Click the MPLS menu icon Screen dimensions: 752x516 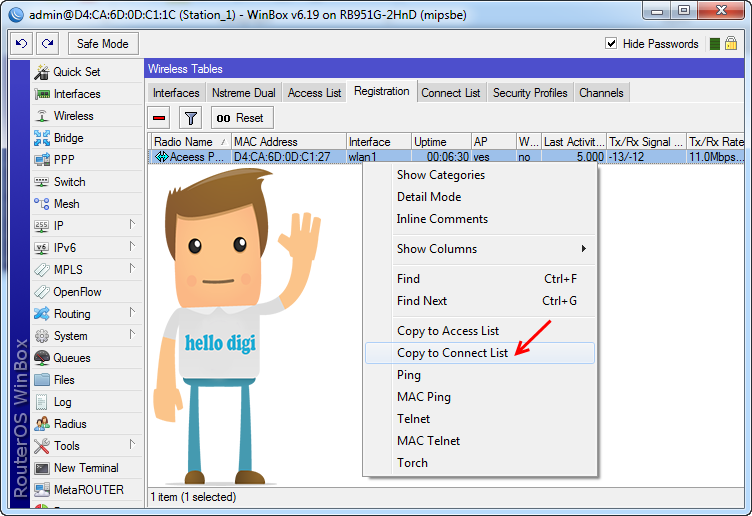coord(42,270)
